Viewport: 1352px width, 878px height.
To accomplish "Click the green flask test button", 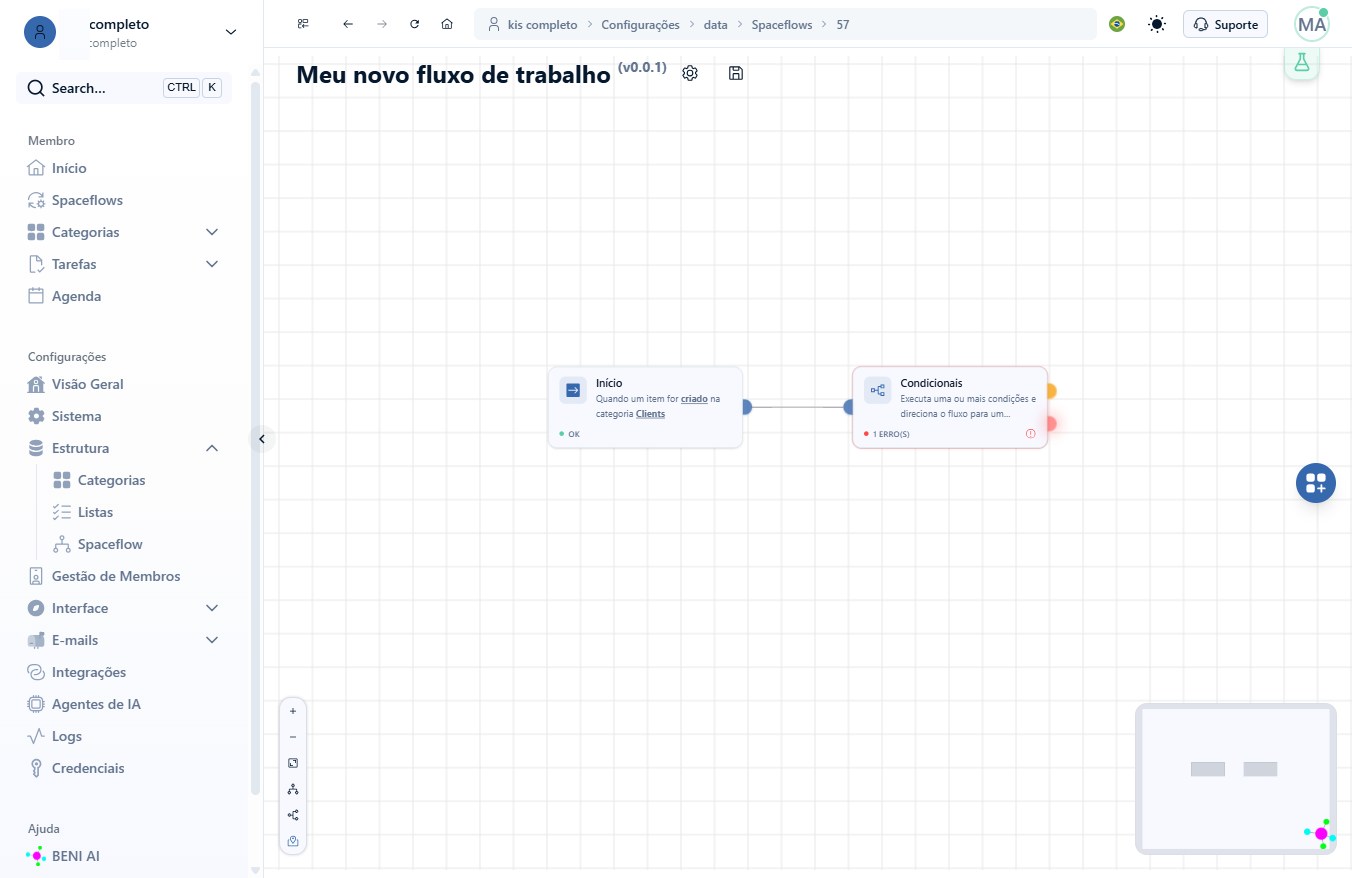I will click(1302, 62).
